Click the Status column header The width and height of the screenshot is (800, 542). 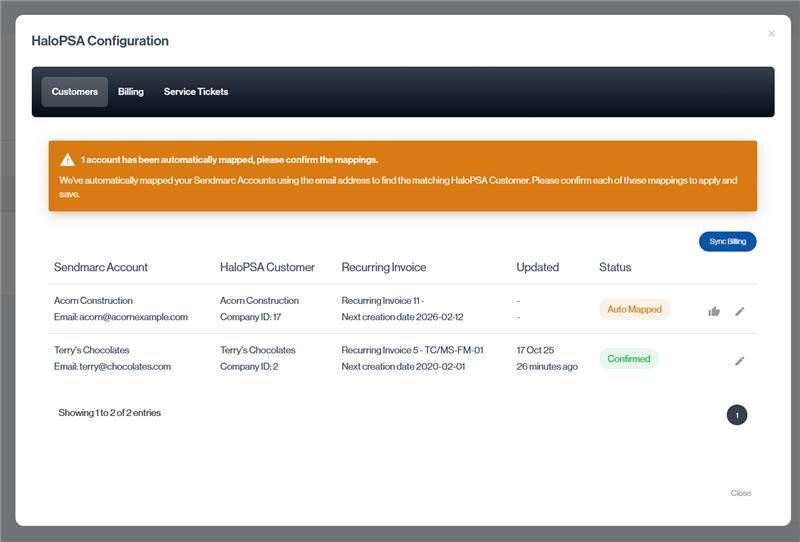[x=615, y=267]
